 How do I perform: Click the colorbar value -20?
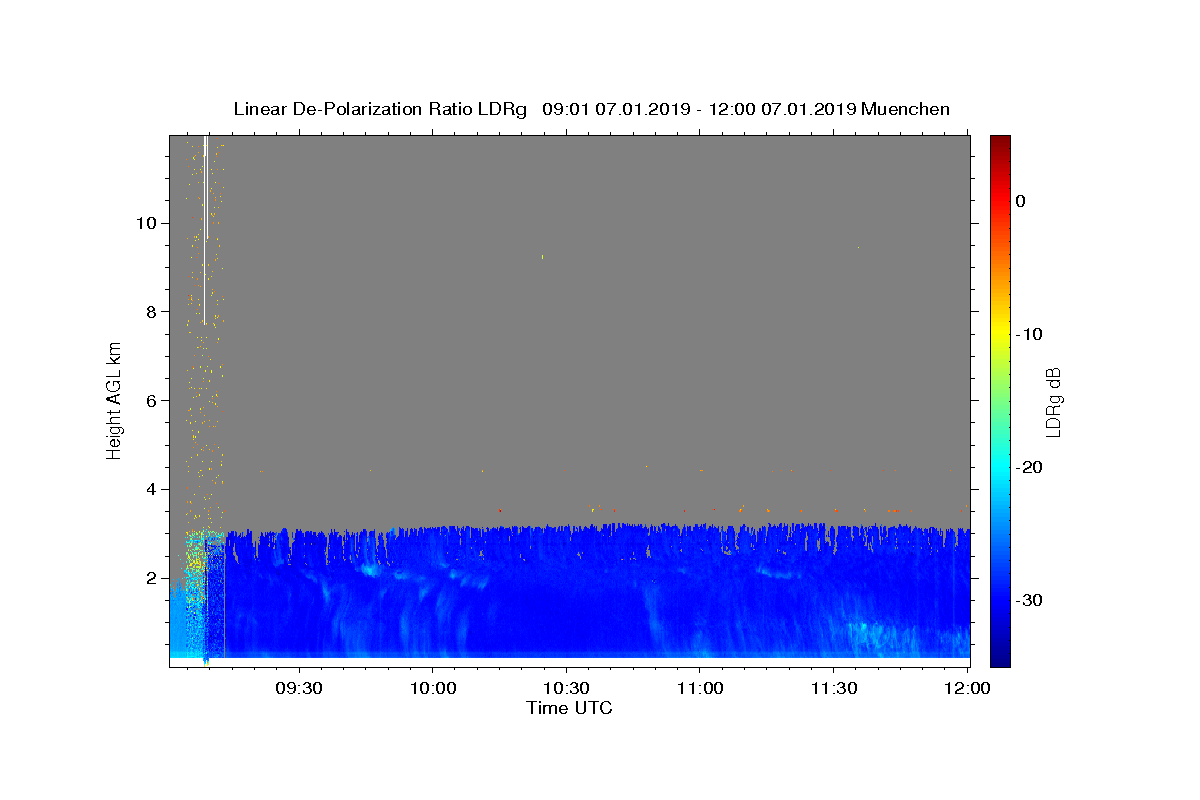[1029, 467]
